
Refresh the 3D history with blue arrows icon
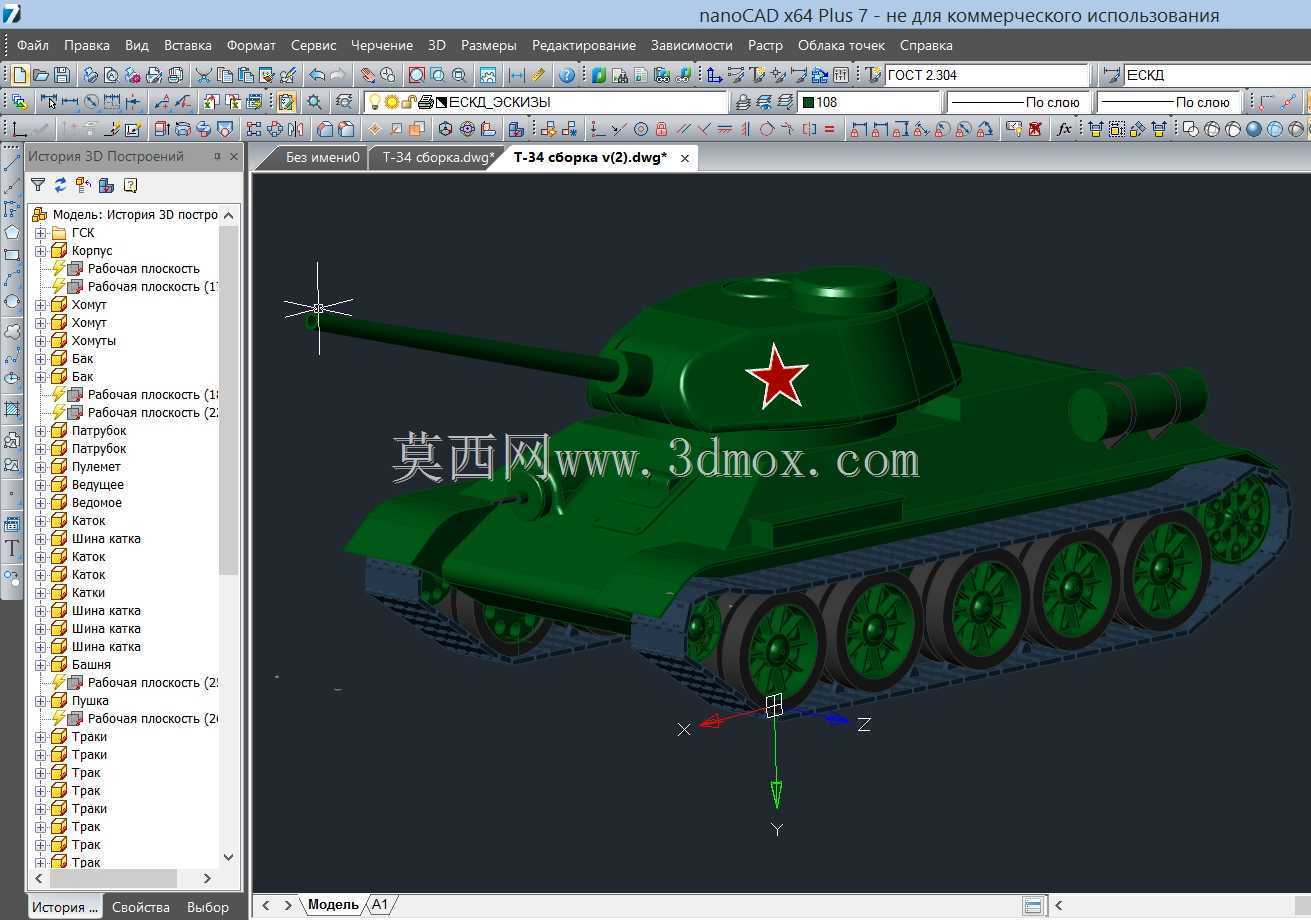(x=60, y=185)
